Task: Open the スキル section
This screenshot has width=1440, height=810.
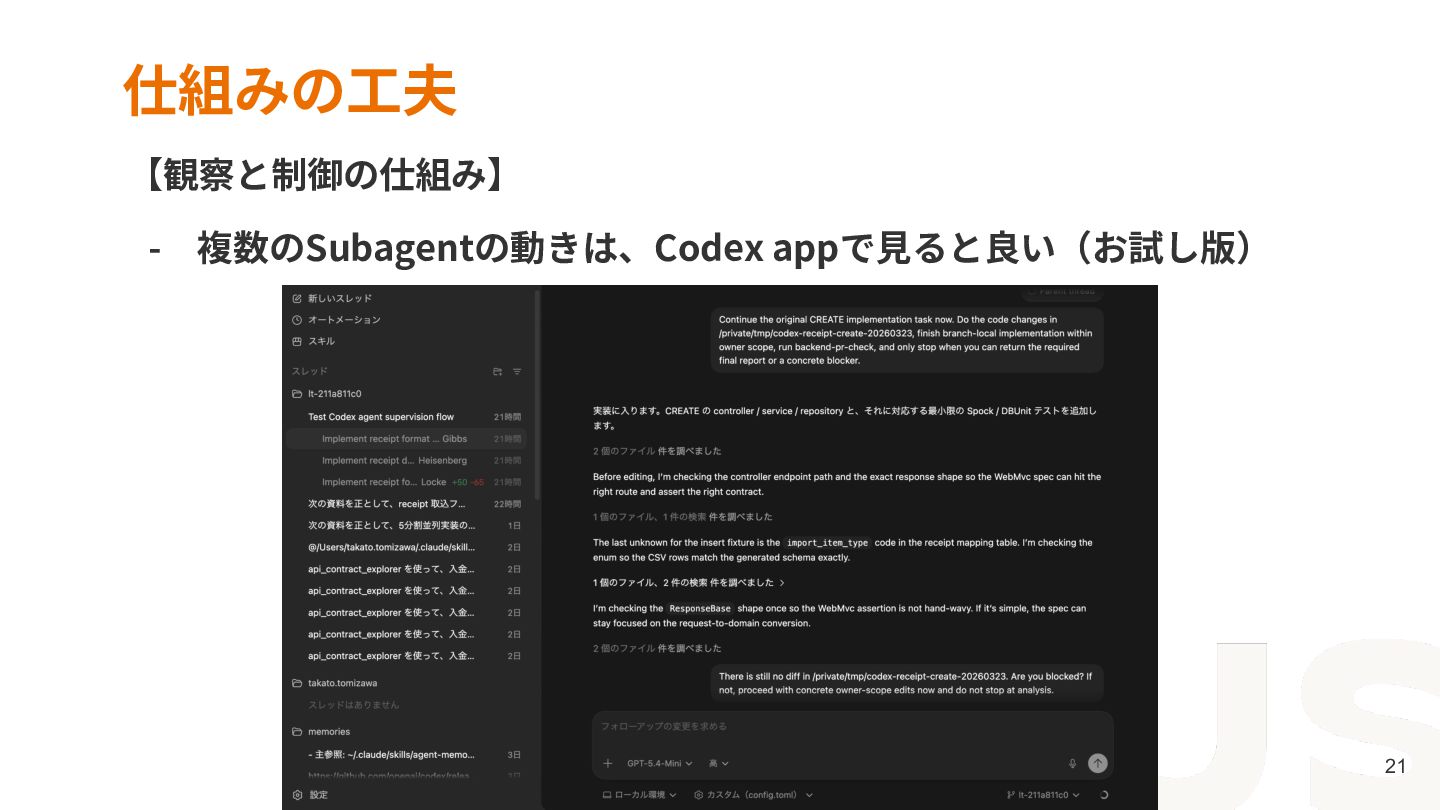Action: click(x=313, y=341)
